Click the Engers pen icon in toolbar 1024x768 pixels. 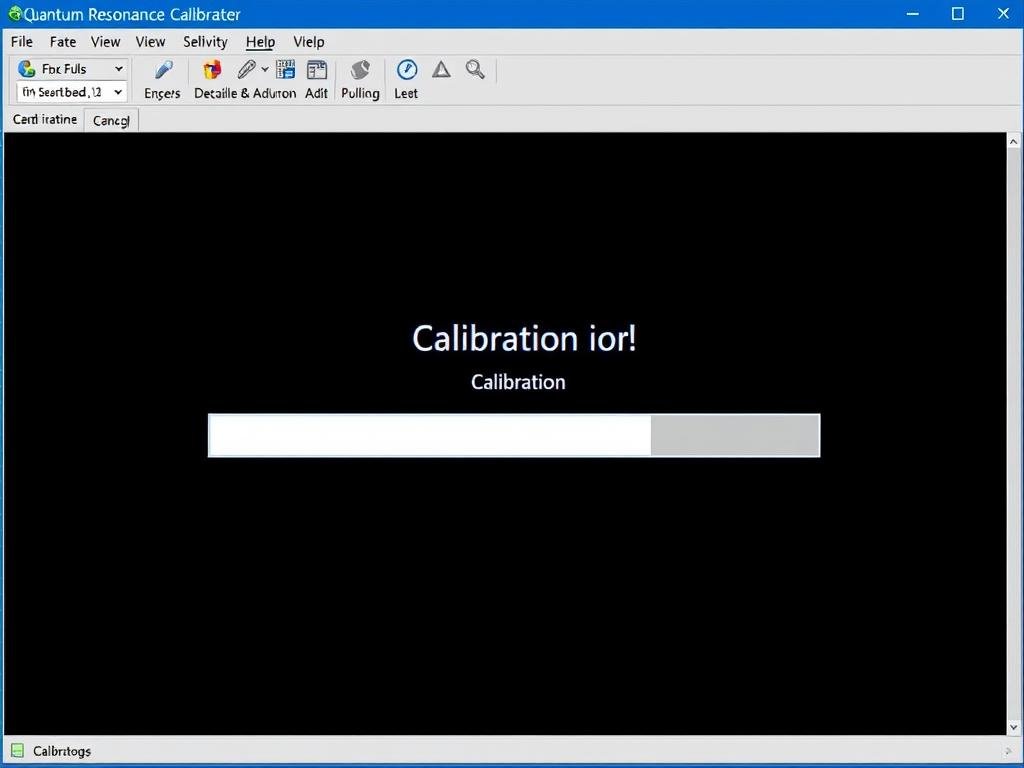(x=162, y=70)
